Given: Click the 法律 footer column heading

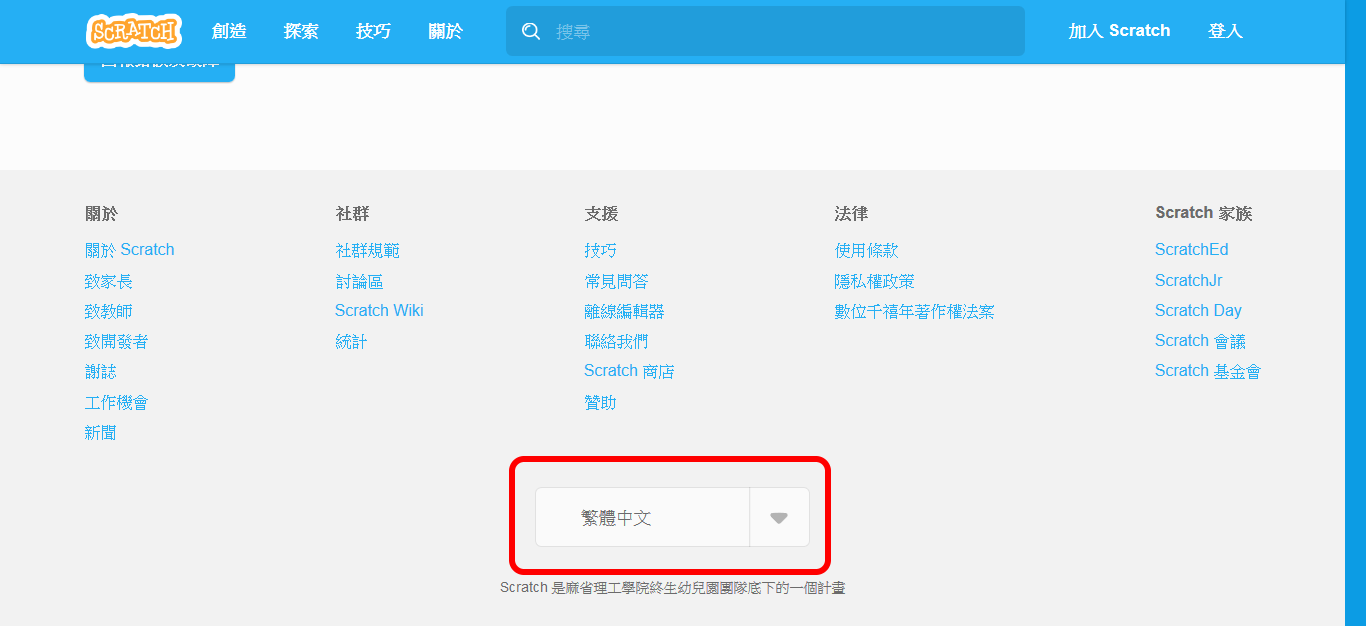Looking at the screenshot, I should tap(851, 213).
